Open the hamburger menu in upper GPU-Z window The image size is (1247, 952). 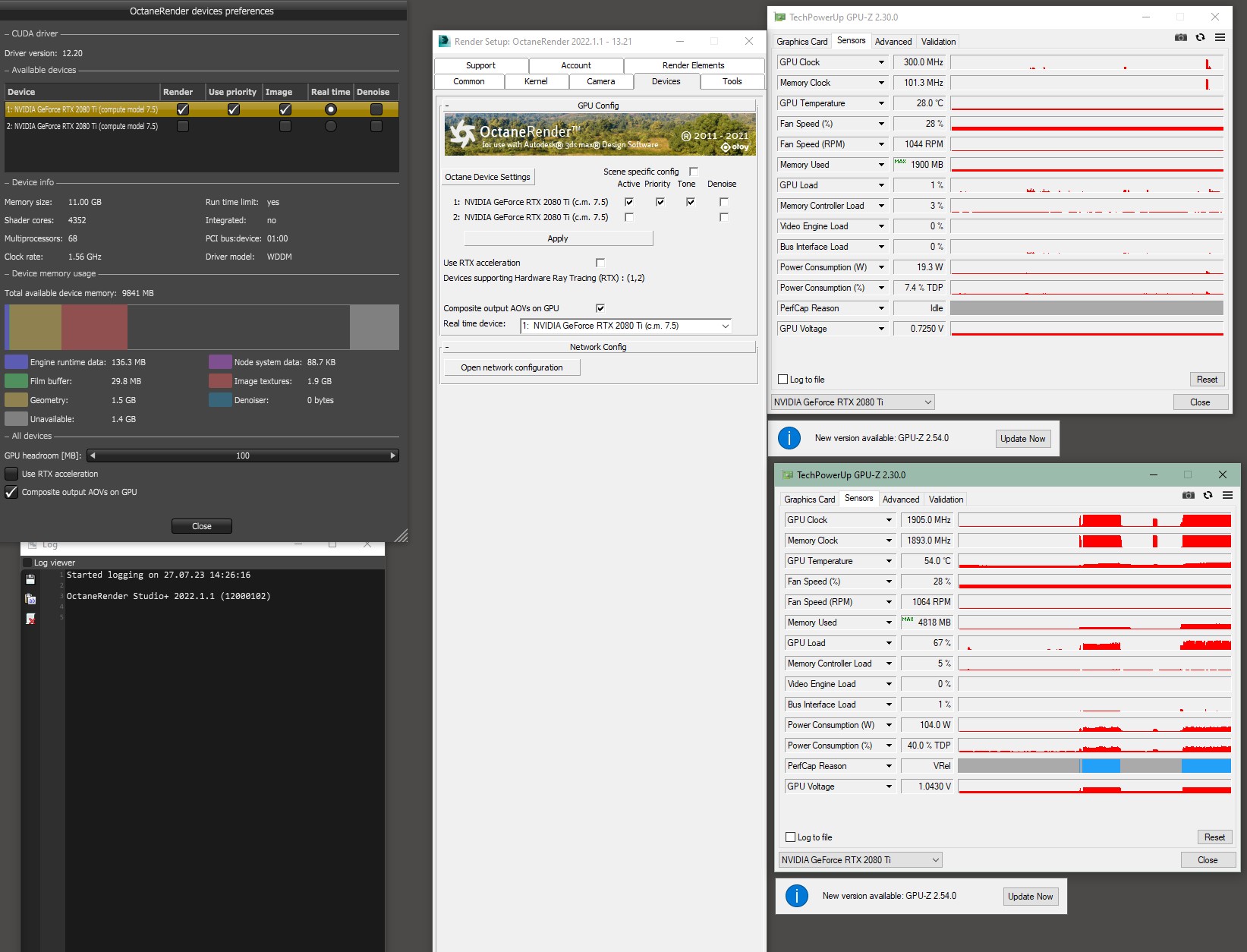[1220, 38]
